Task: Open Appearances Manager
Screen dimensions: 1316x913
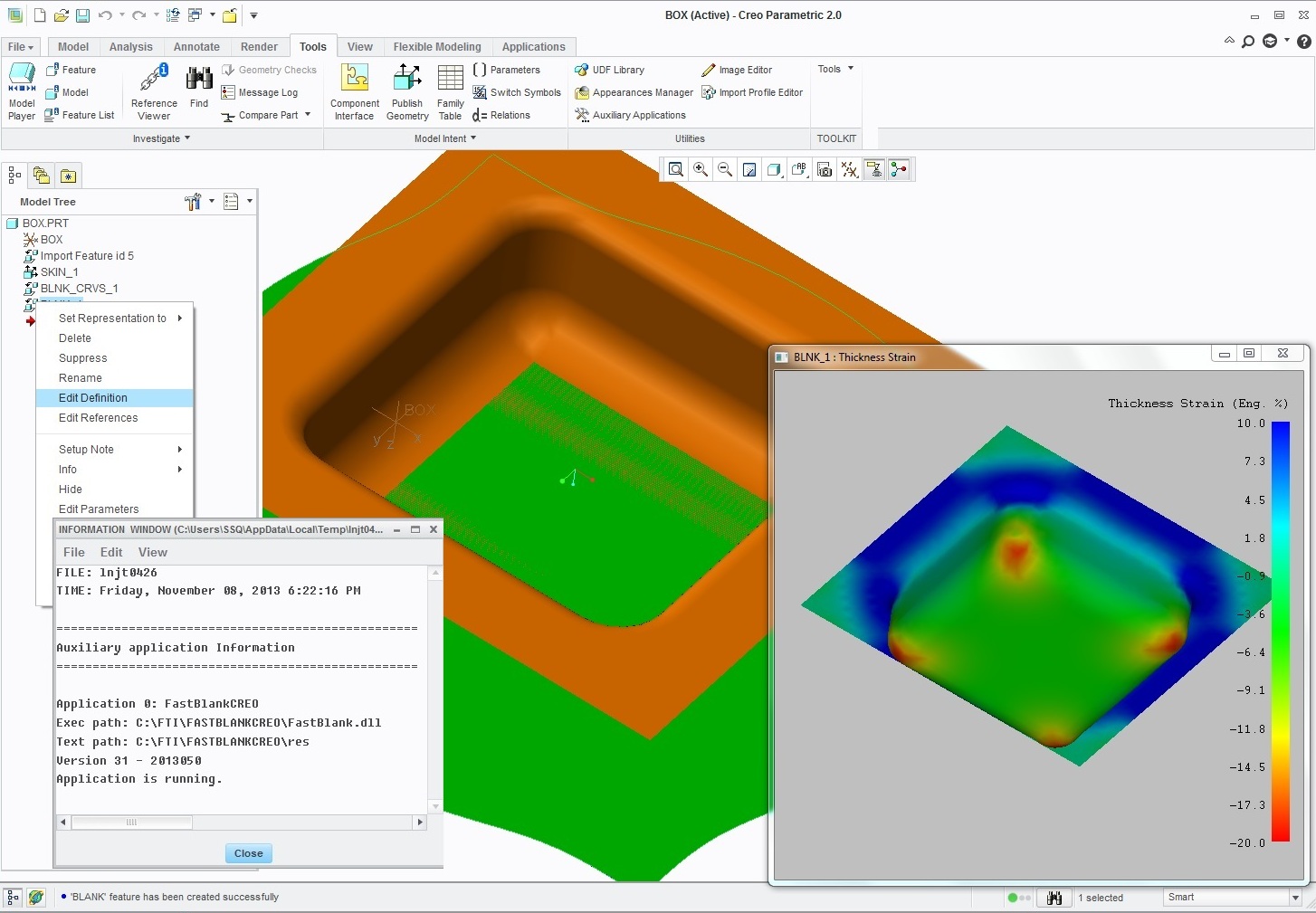Action: (634, 92)
